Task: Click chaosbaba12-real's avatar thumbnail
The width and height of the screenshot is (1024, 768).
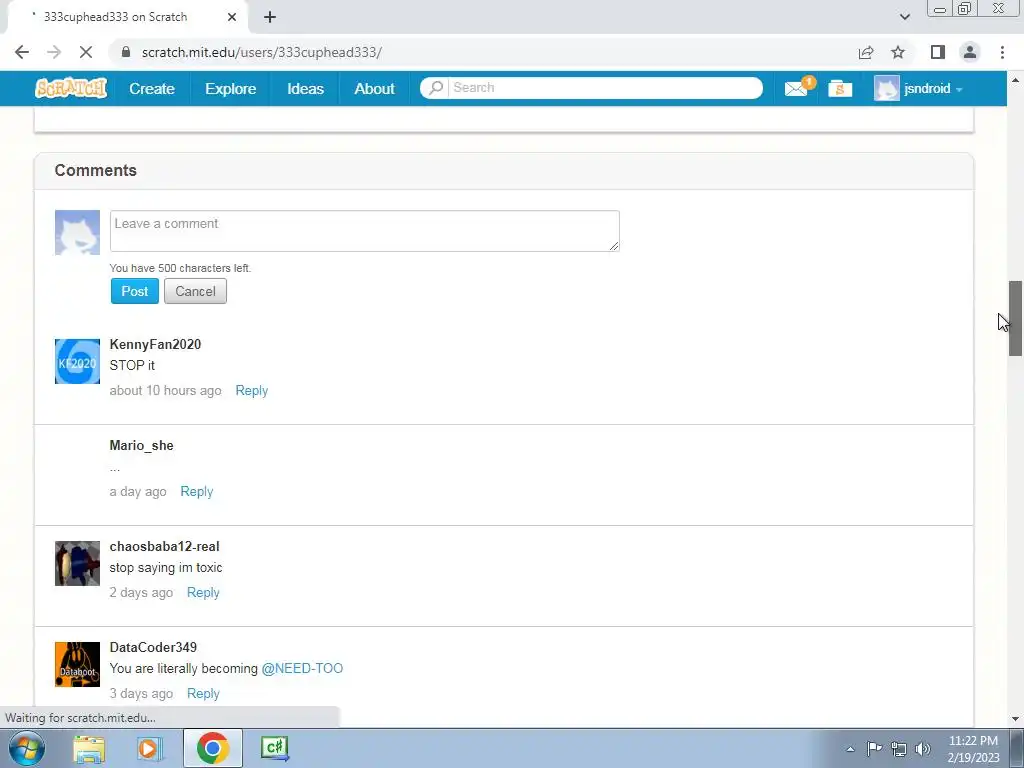Action: click(x=77, y=563)
